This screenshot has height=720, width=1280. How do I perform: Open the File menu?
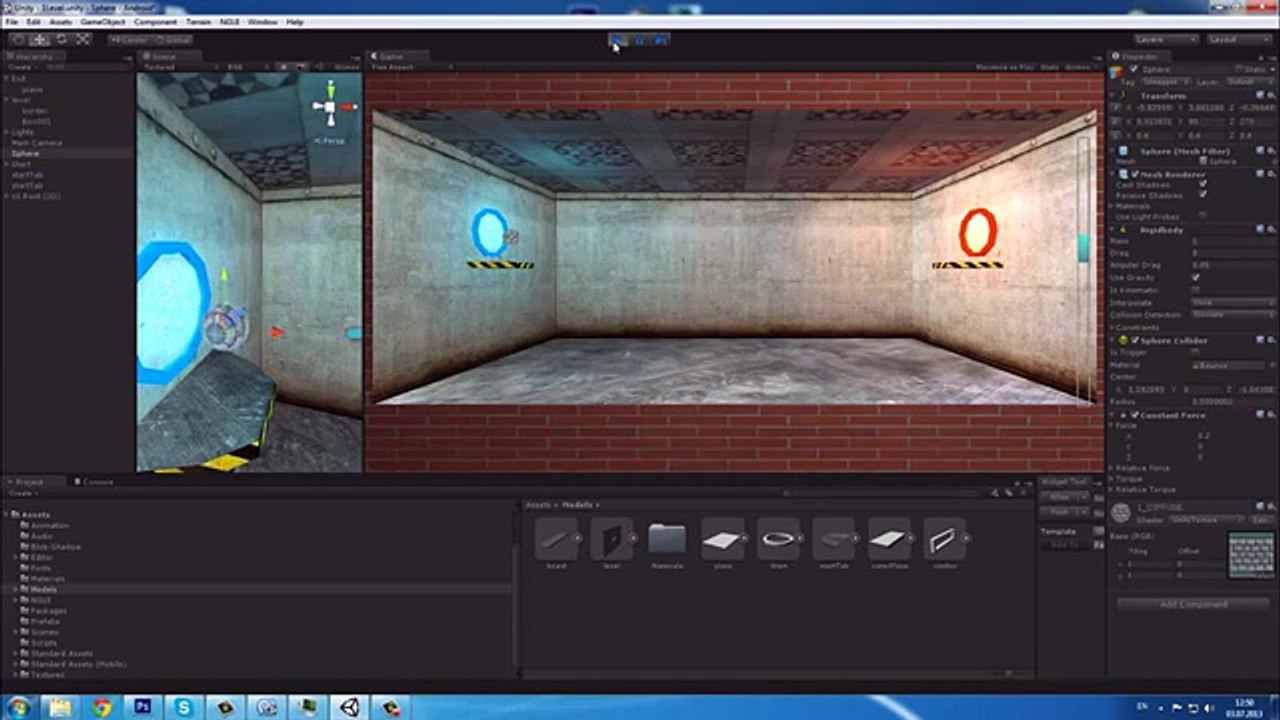pos(12,21)
